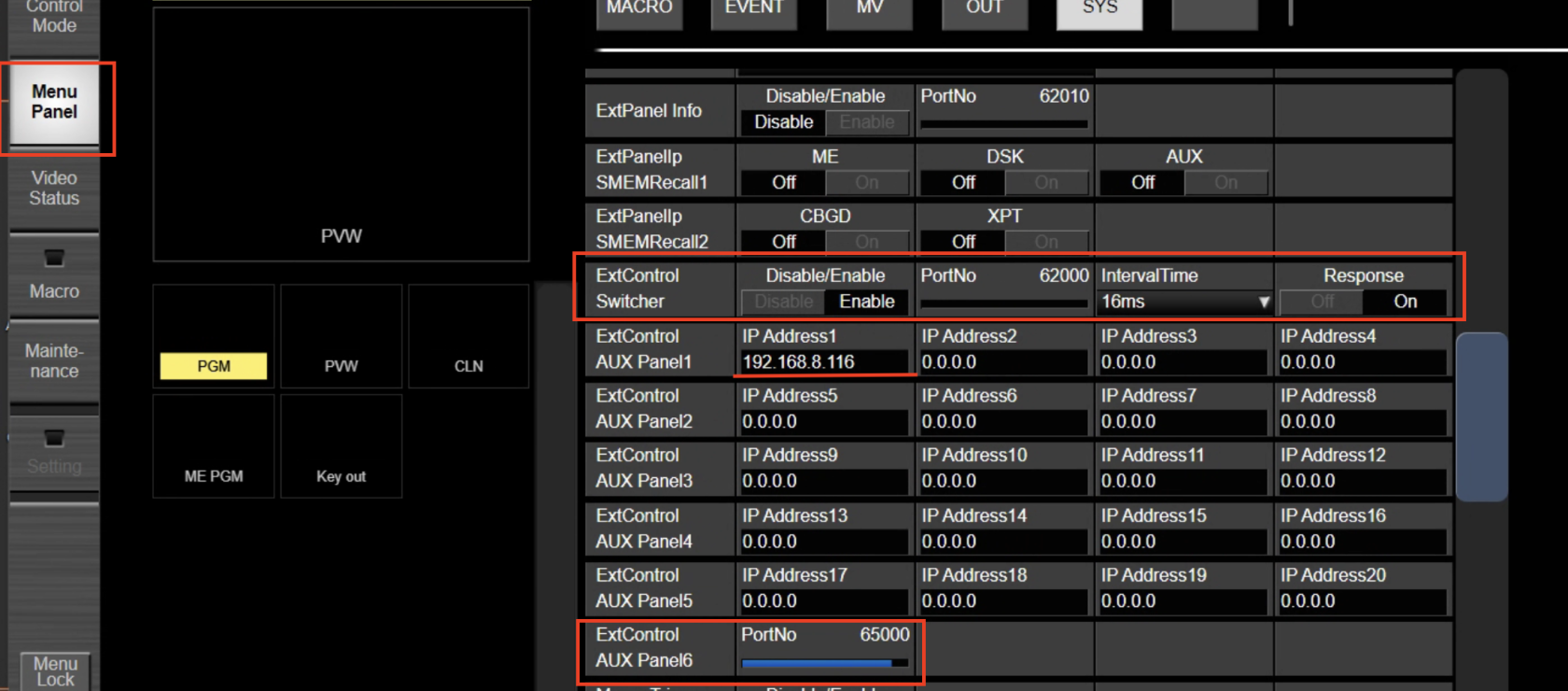Turn ME SMEMRecall1 On

pyautogui.click(x=867, y=183)
